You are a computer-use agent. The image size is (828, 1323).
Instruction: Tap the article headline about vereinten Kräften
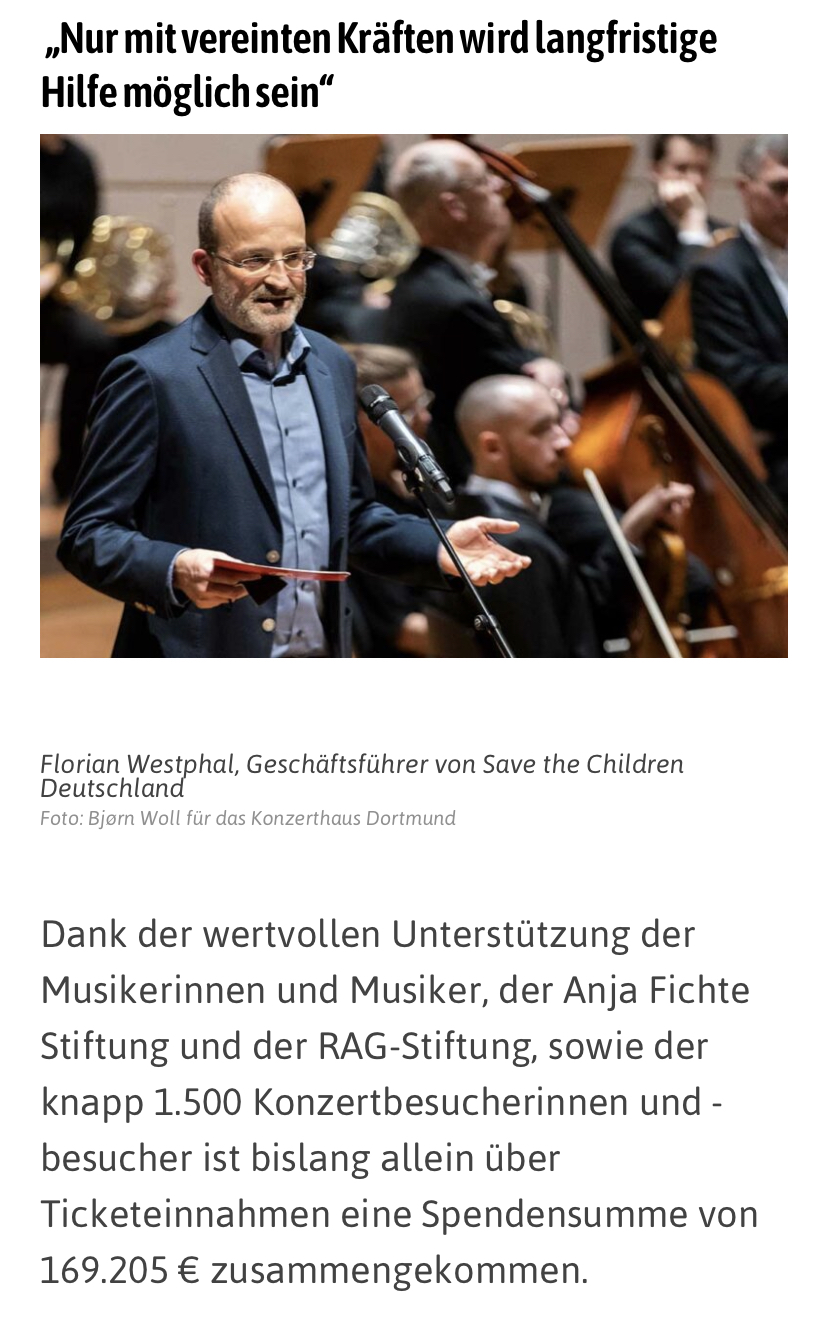click(x=378, y=66)
